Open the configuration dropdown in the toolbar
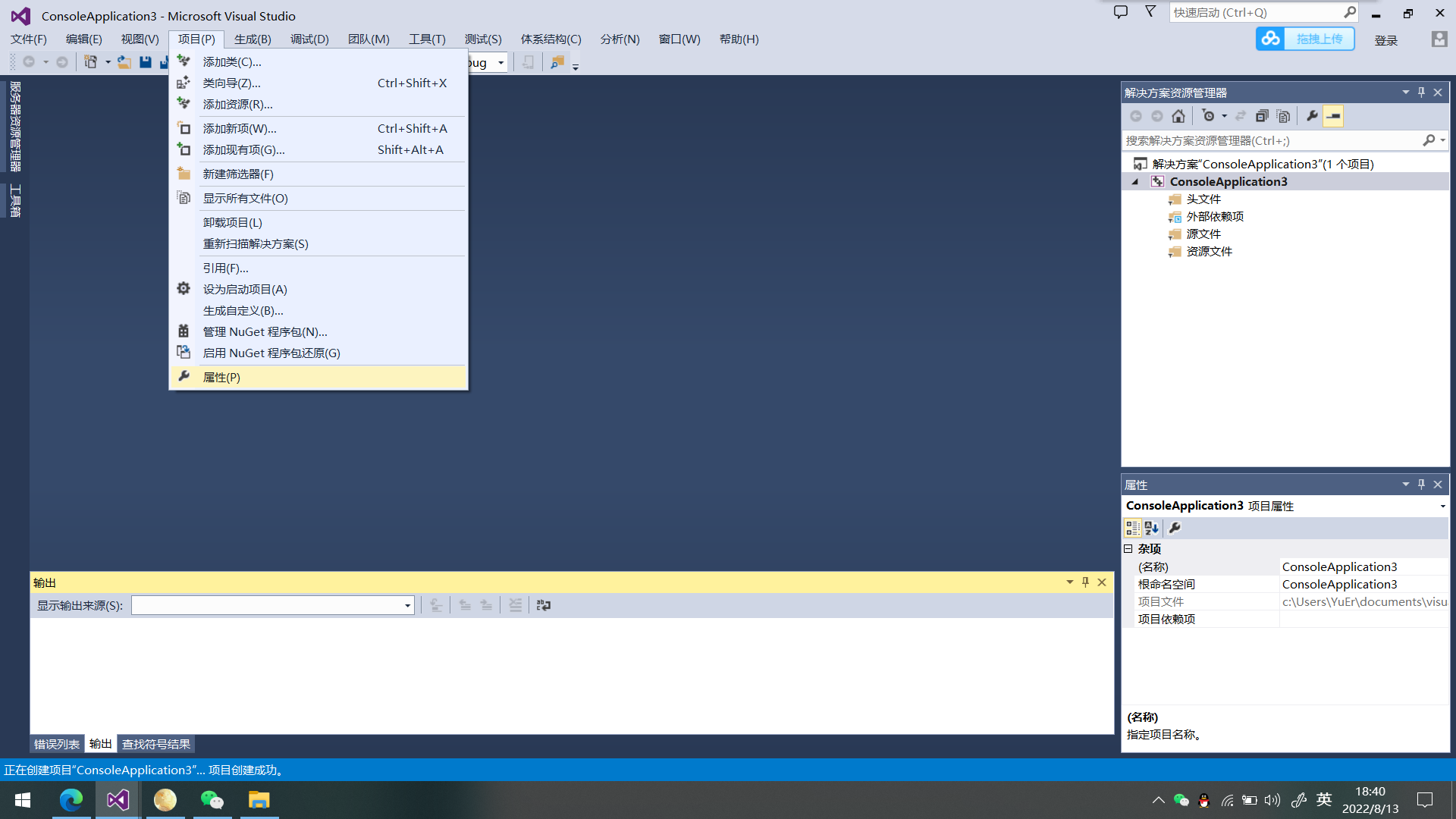This screenshot has height=819, width=1456. tap(500, 62)
